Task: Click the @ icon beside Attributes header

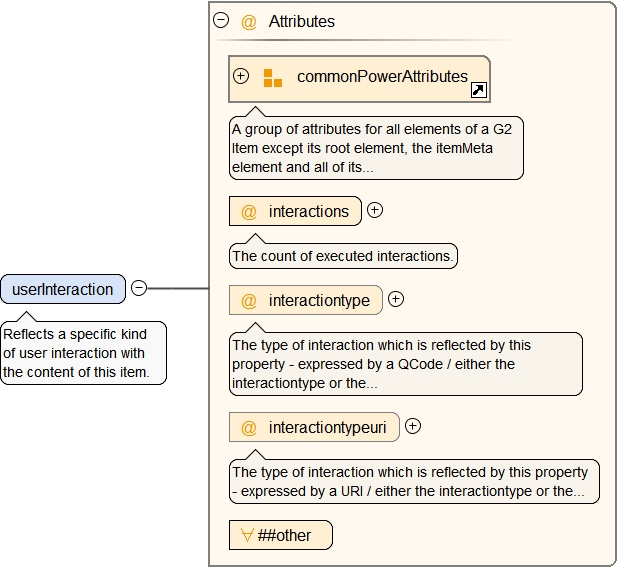Action: (248, 21)
